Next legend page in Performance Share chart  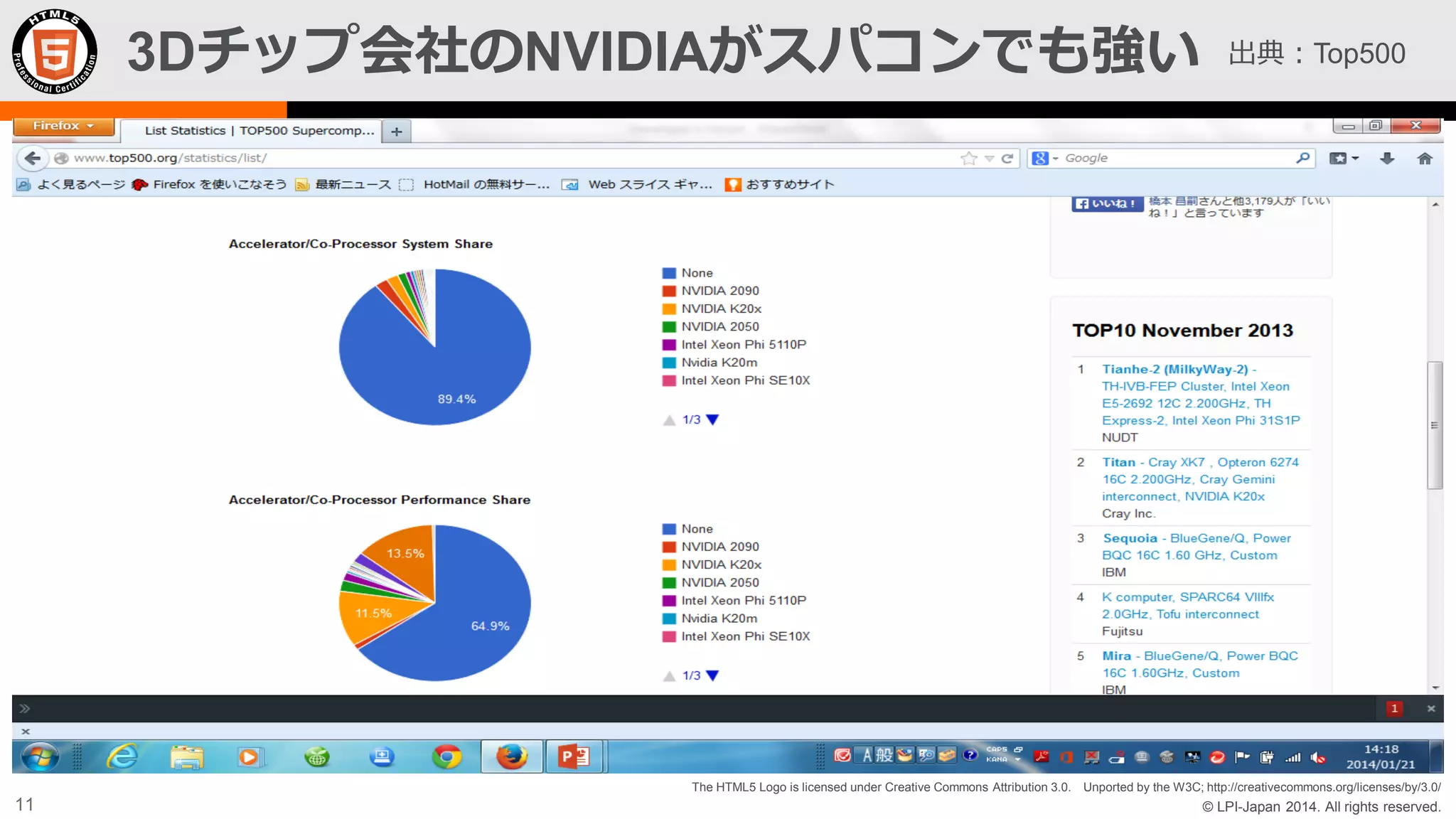click(x=712, y=675)
